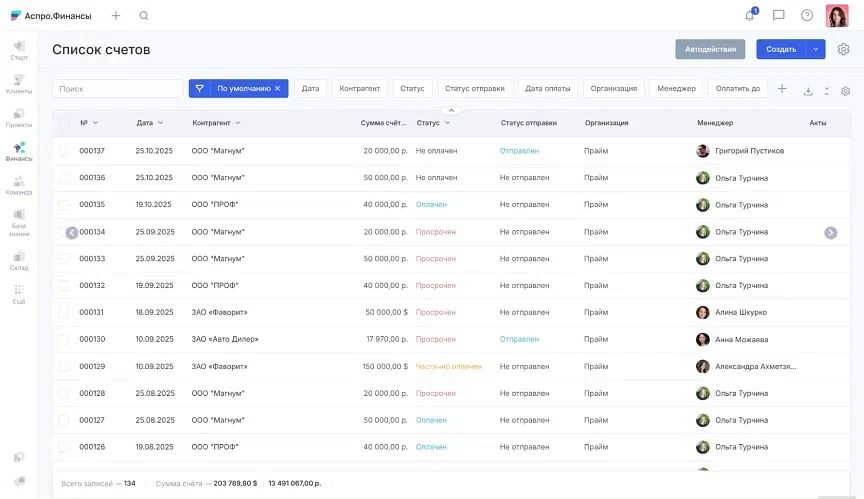This screenshot has height=499, width=864.
Task: Click the download export icon
Action: (808, 90)
